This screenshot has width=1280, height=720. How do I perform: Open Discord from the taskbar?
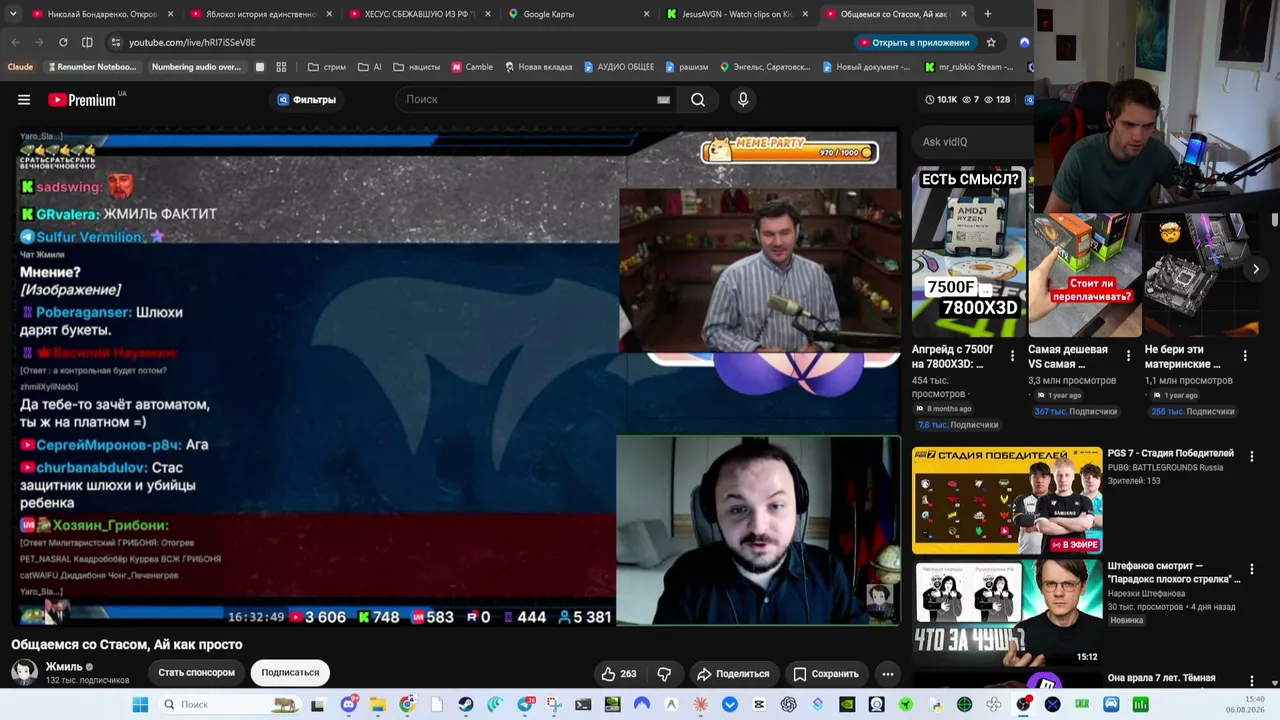tap(348, 705)
